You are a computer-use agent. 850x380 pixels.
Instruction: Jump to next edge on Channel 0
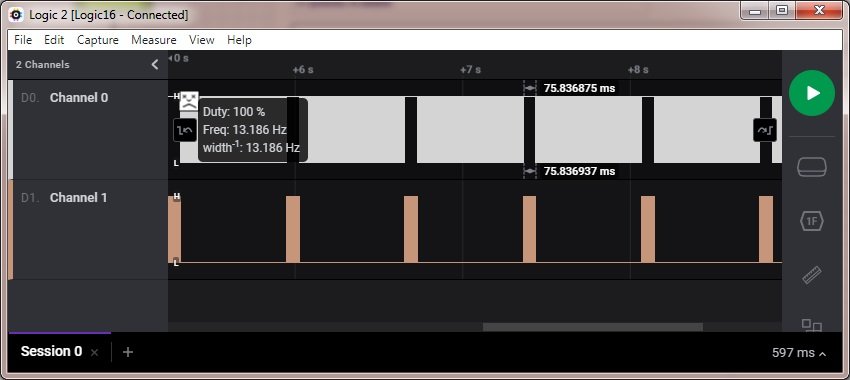764,130
